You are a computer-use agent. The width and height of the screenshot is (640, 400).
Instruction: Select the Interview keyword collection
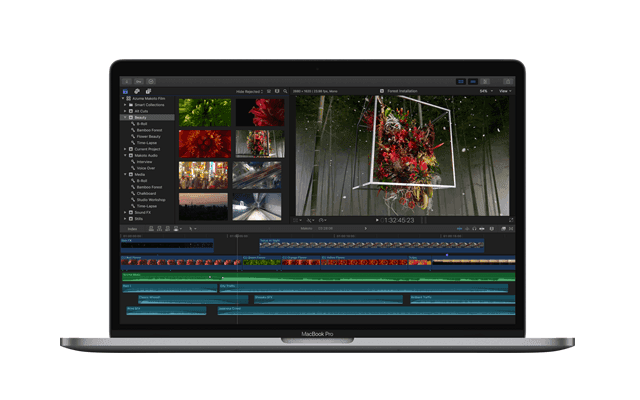(x=142, y=162)
